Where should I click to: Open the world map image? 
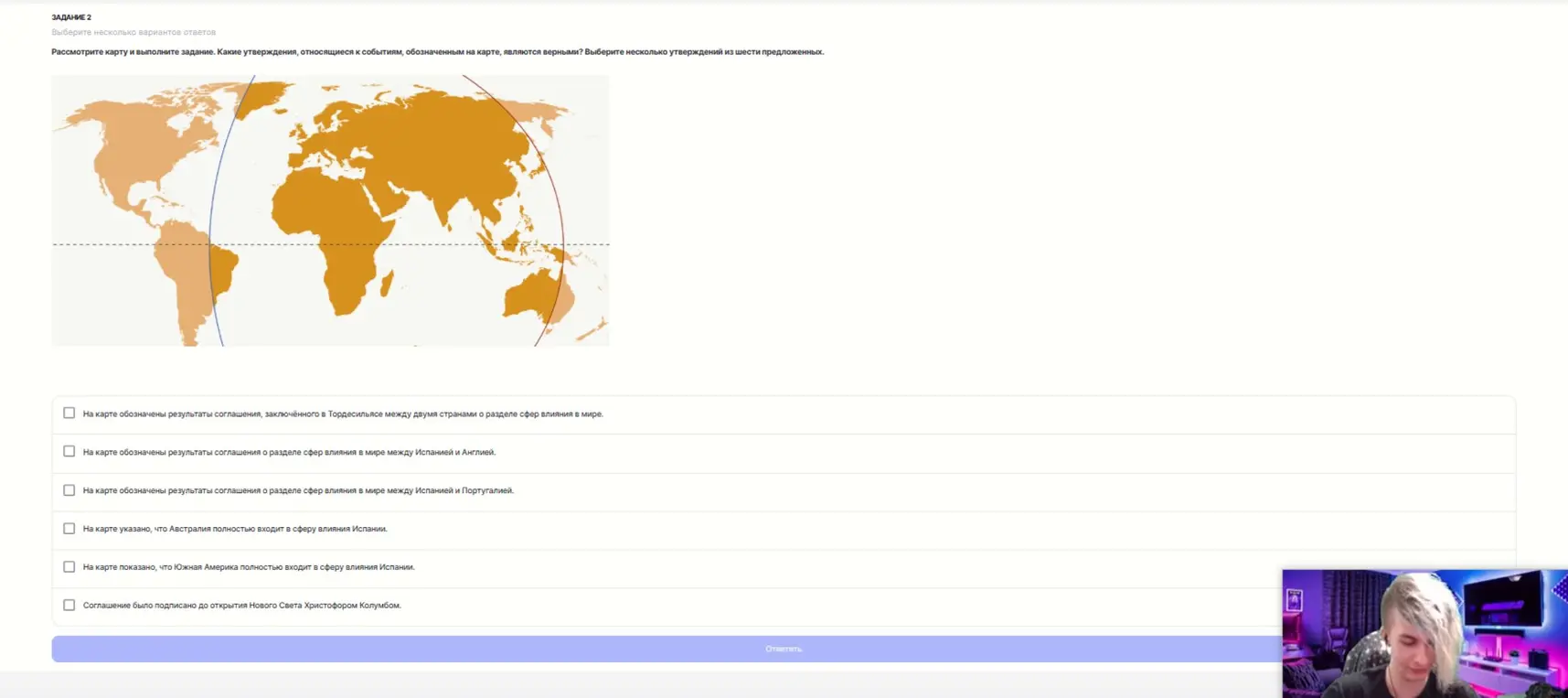click(x=330, y=210)
